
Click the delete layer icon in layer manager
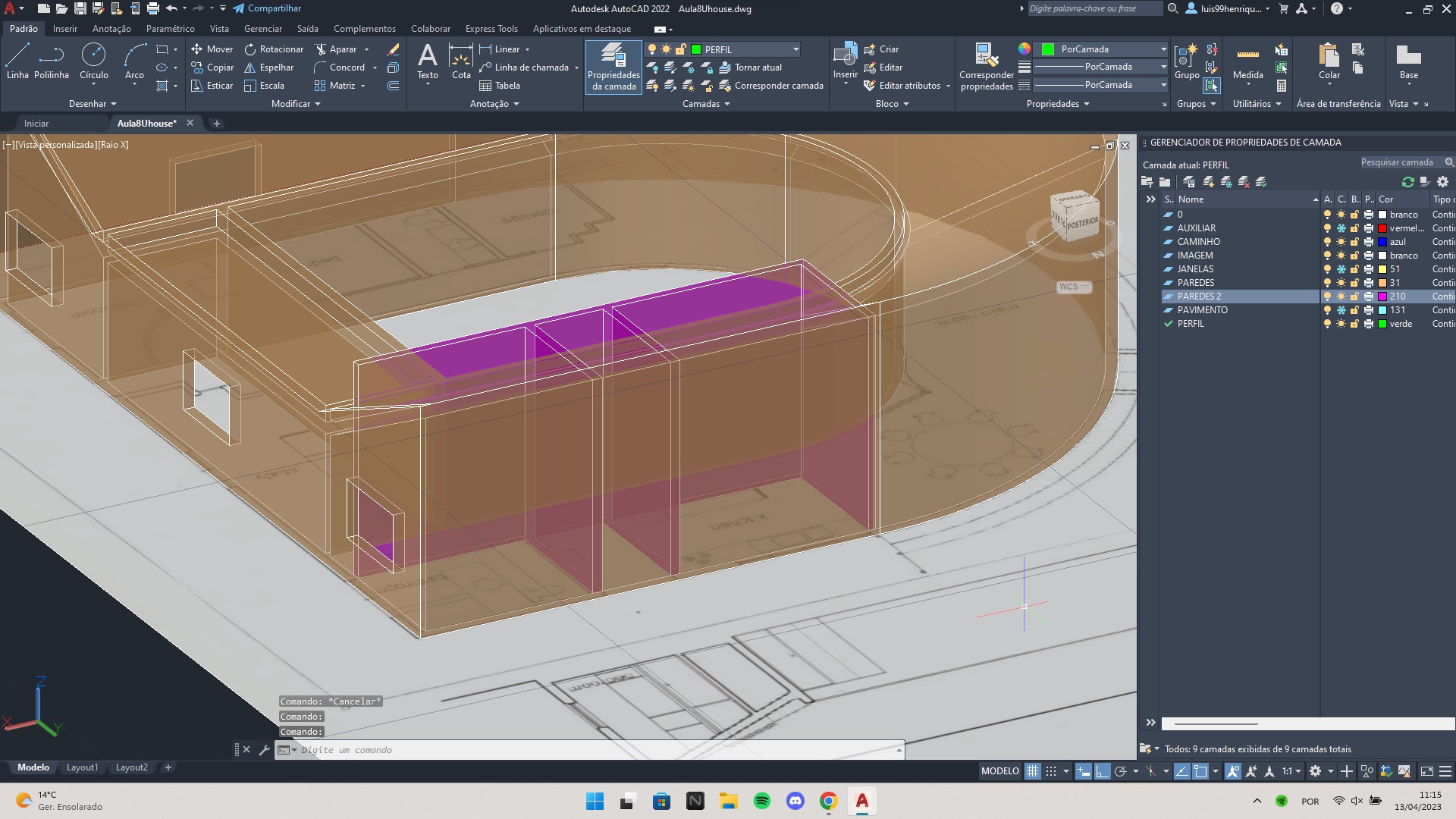click(x=1244, y=182)
